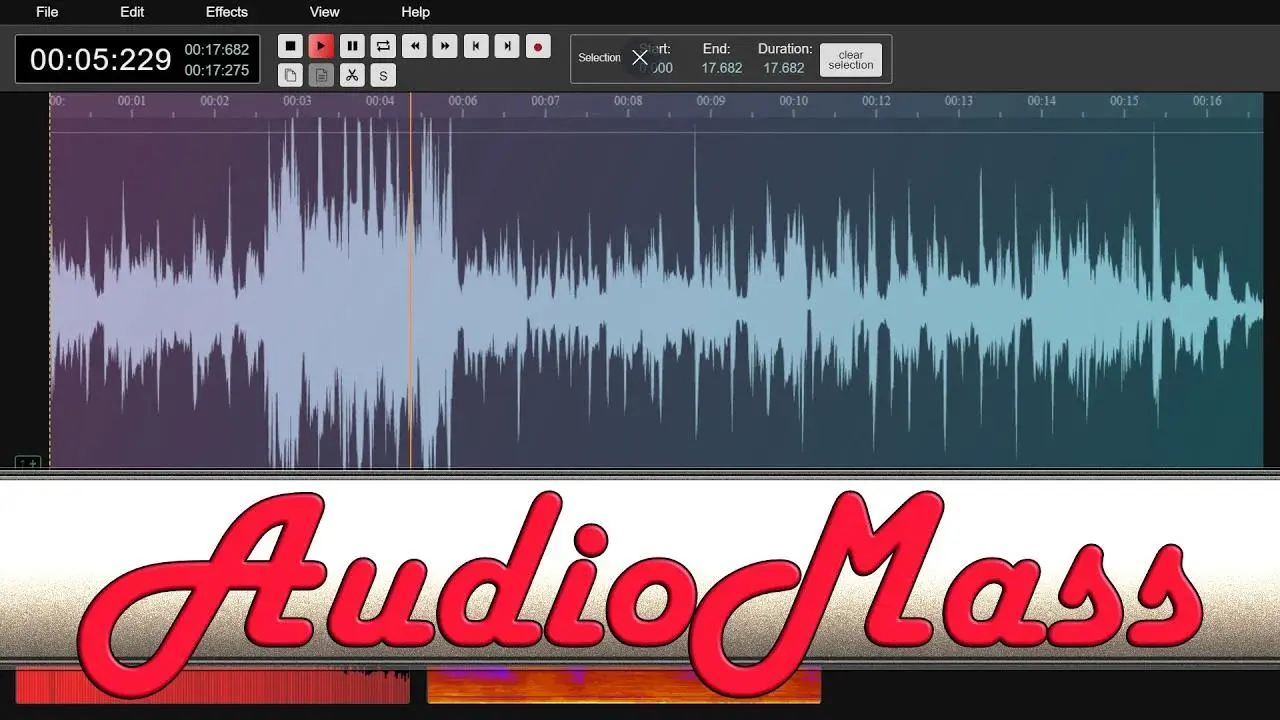Click the selection Duration value 17.682
1280x720 pixels.
click(784, 68)
